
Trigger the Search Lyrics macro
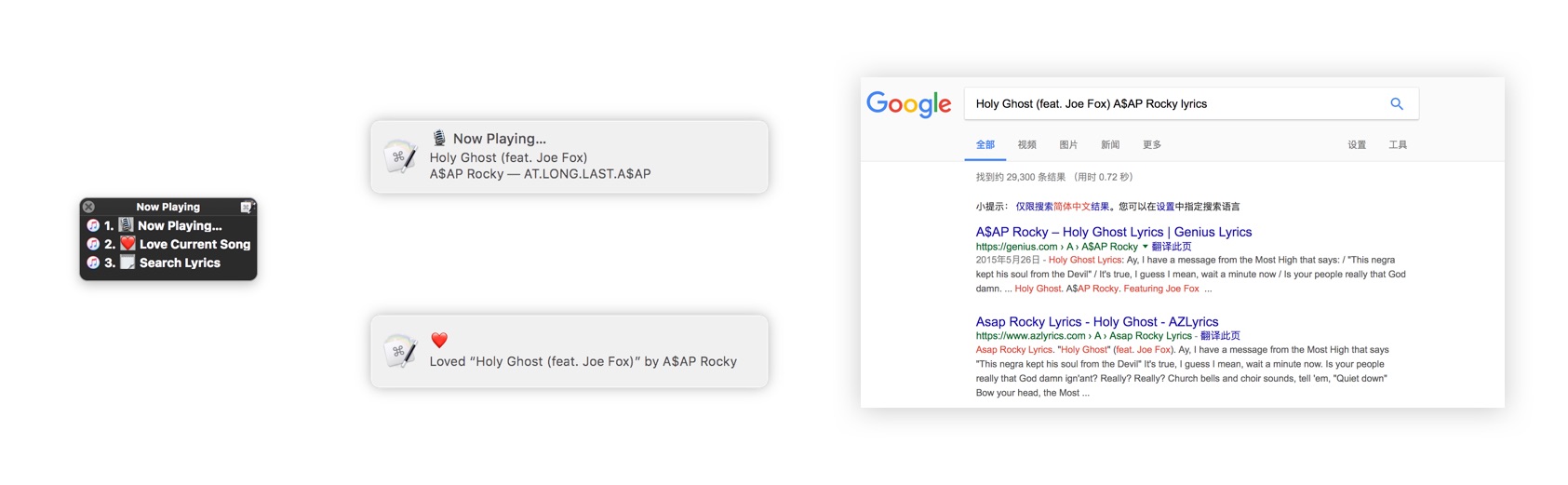(180, 263)
